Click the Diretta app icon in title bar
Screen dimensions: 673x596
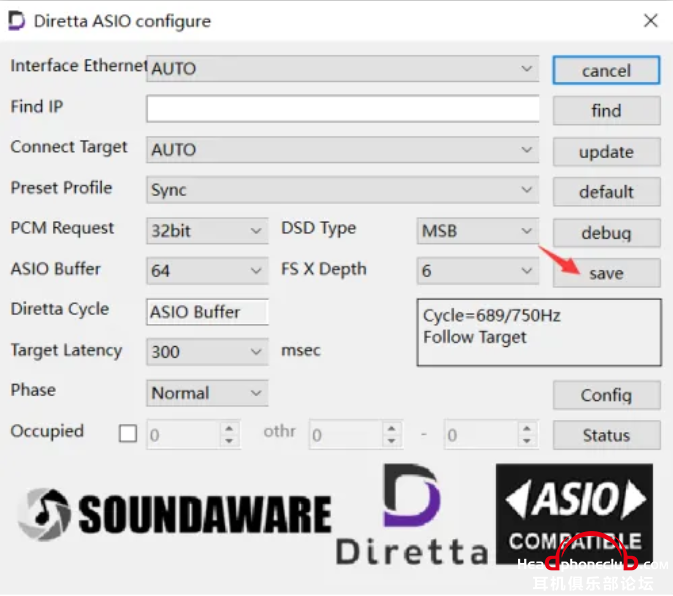point(17,21)
